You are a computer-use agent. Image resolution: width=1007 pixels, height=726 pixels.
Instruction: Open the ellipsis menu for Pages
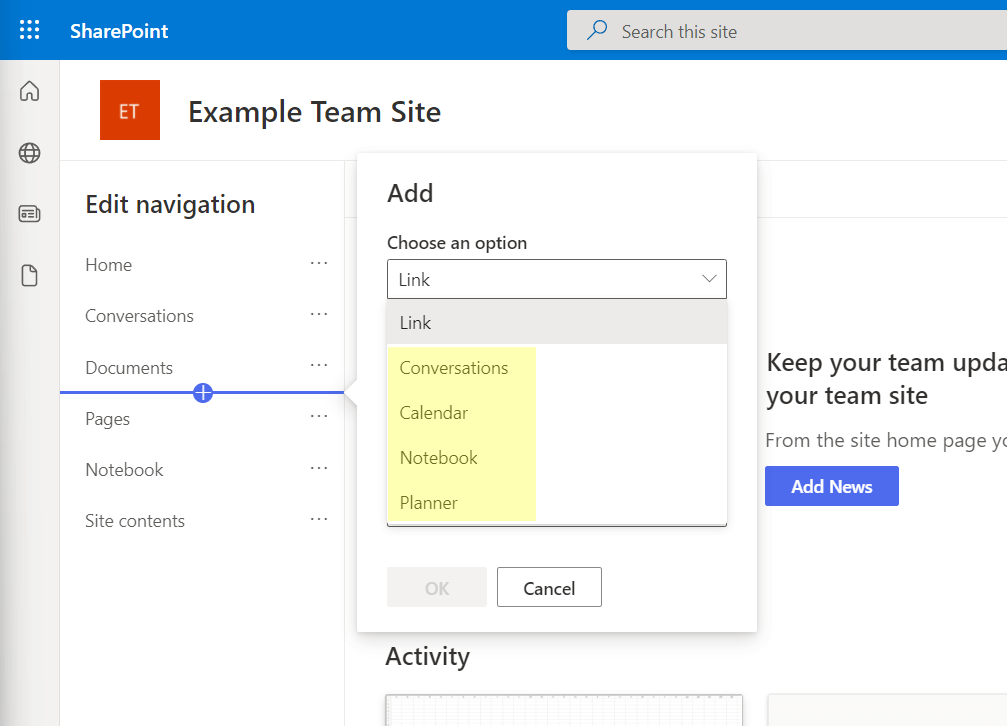coord(319,416)
